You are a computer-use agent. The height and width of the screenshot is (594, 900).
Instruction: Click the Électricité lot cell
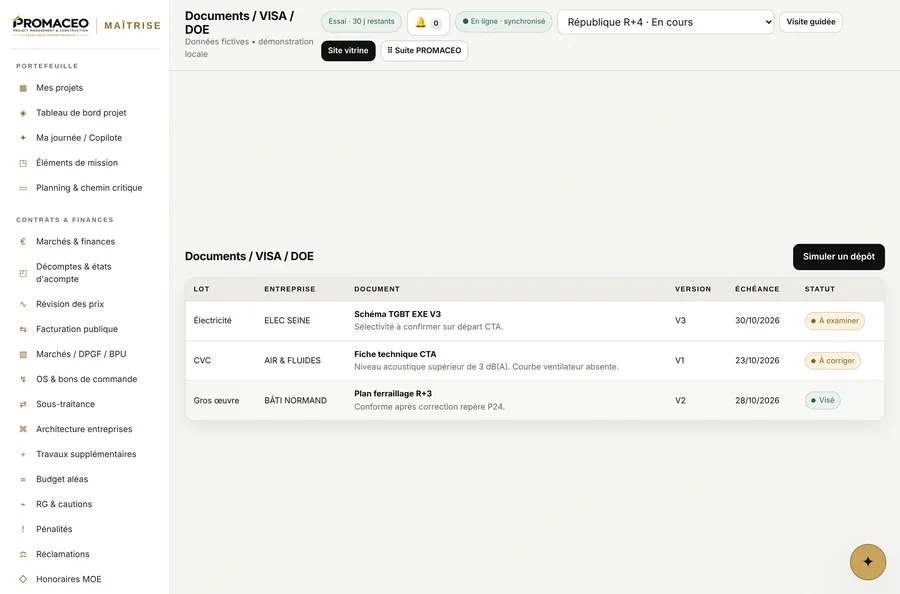click(212, 321)
